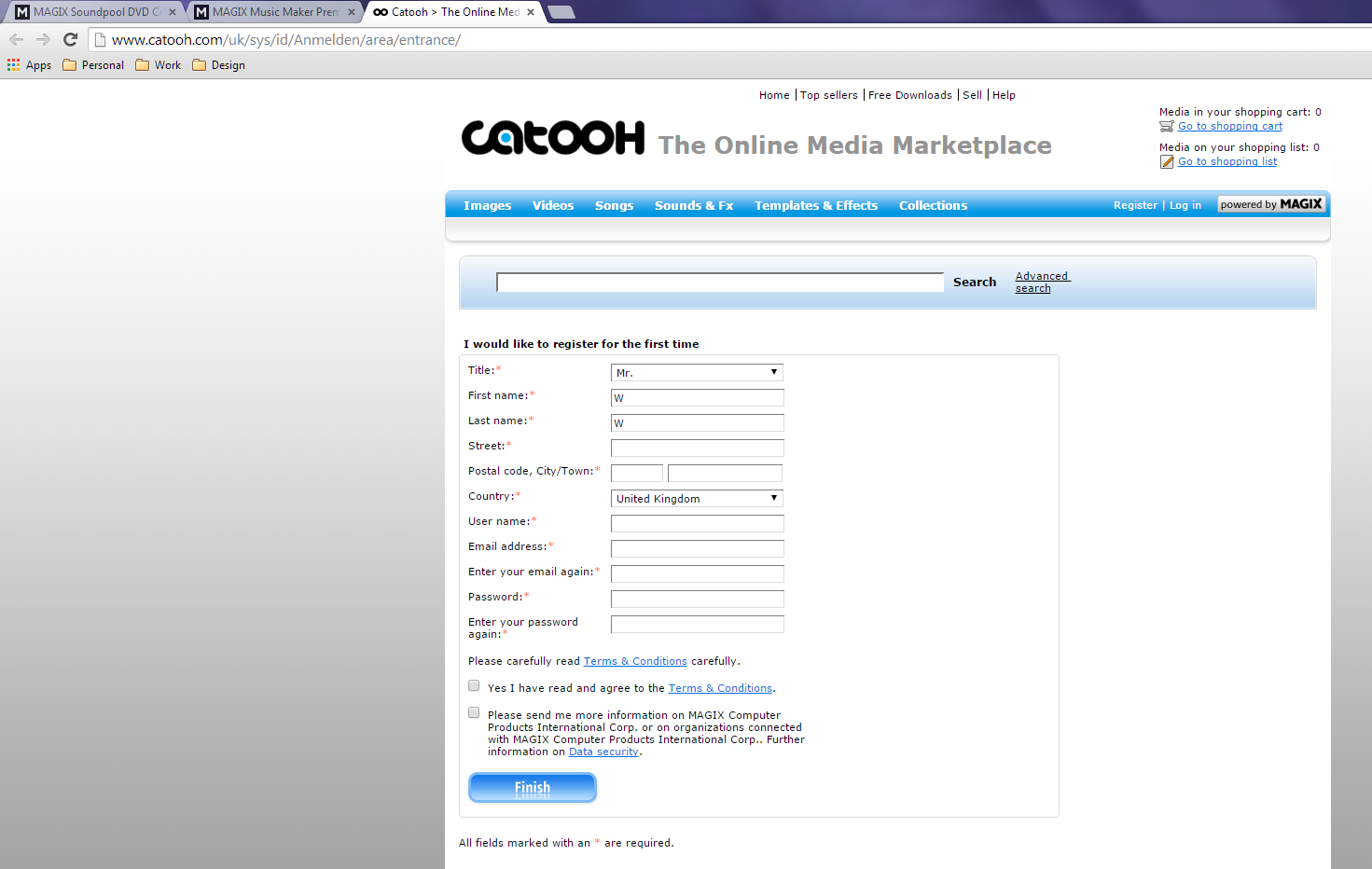Click the page icon in address bar
Viewport: 1372px width, 869px height.
(101, 40)
